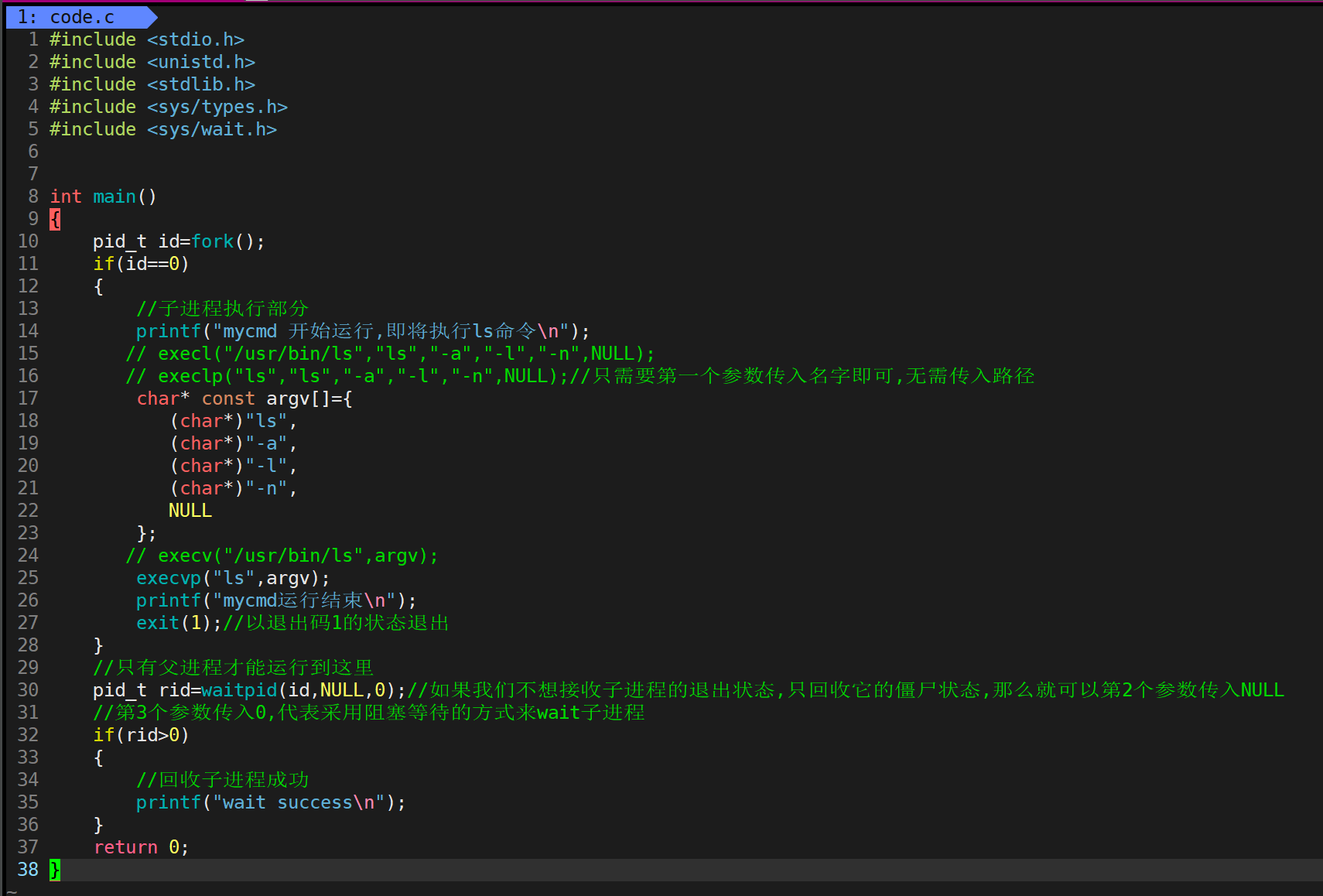Click the opening brace on line 12

pyautogui.click(x=98, y=286)
